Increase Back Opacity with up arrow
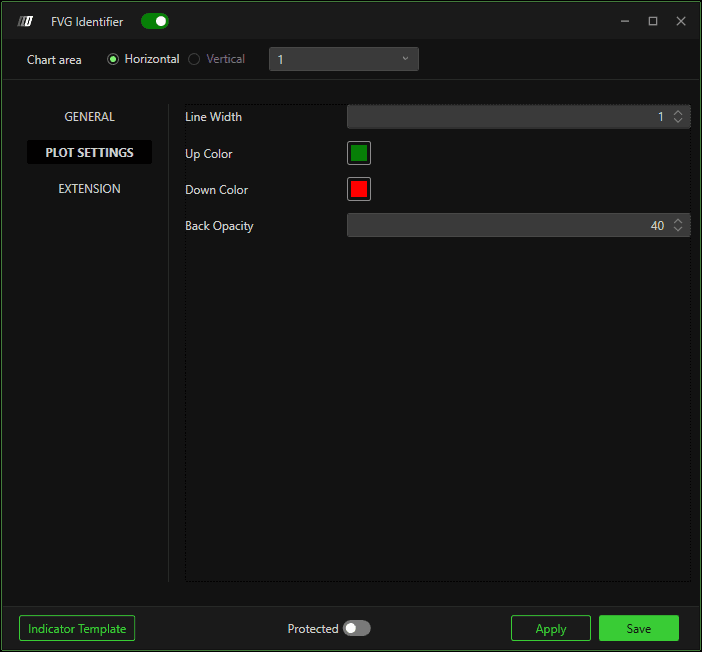702x652 pixels. click(678, 221)
